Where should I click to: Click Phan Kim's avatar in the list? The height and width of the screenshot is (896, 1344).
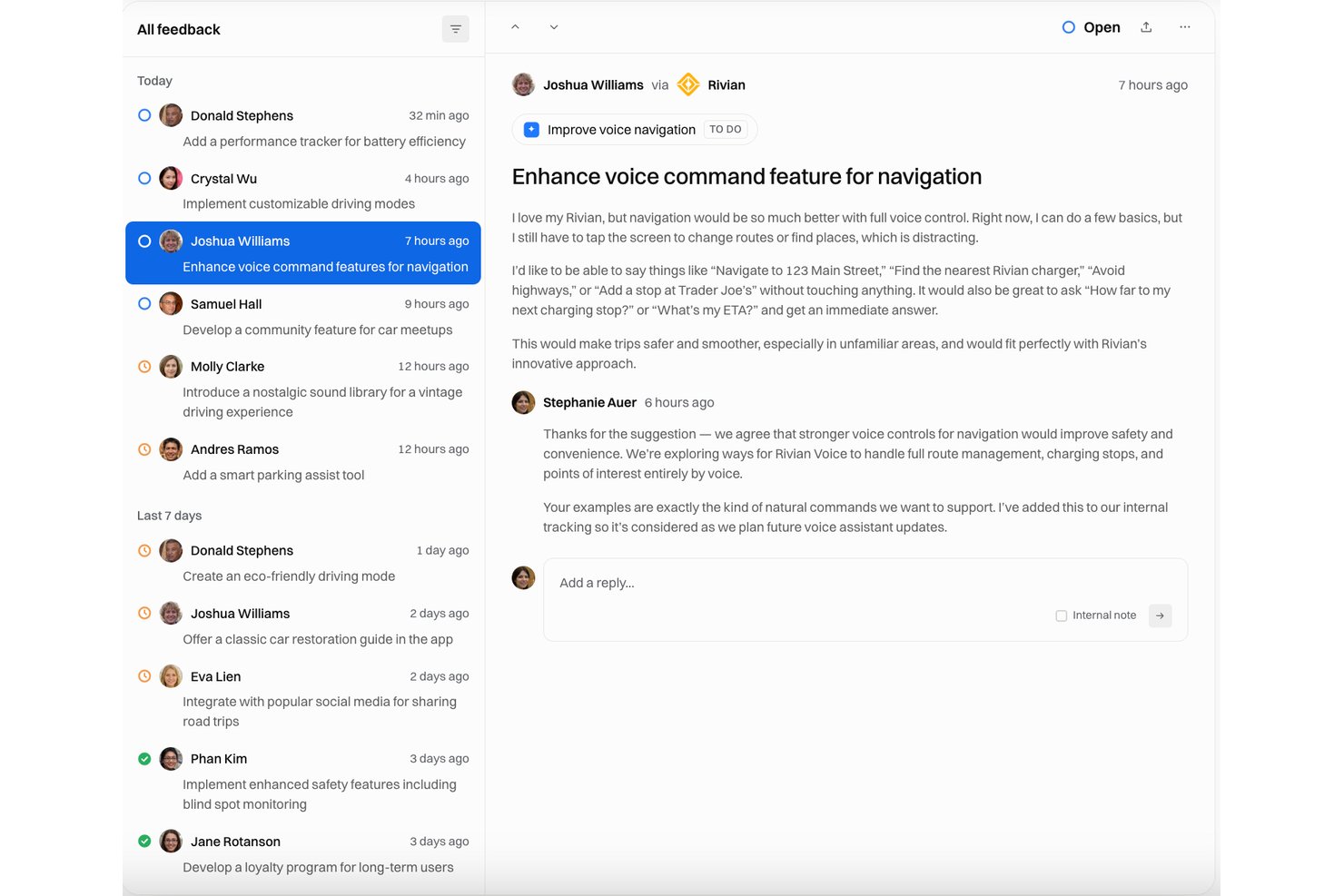[x=171, y=759]
